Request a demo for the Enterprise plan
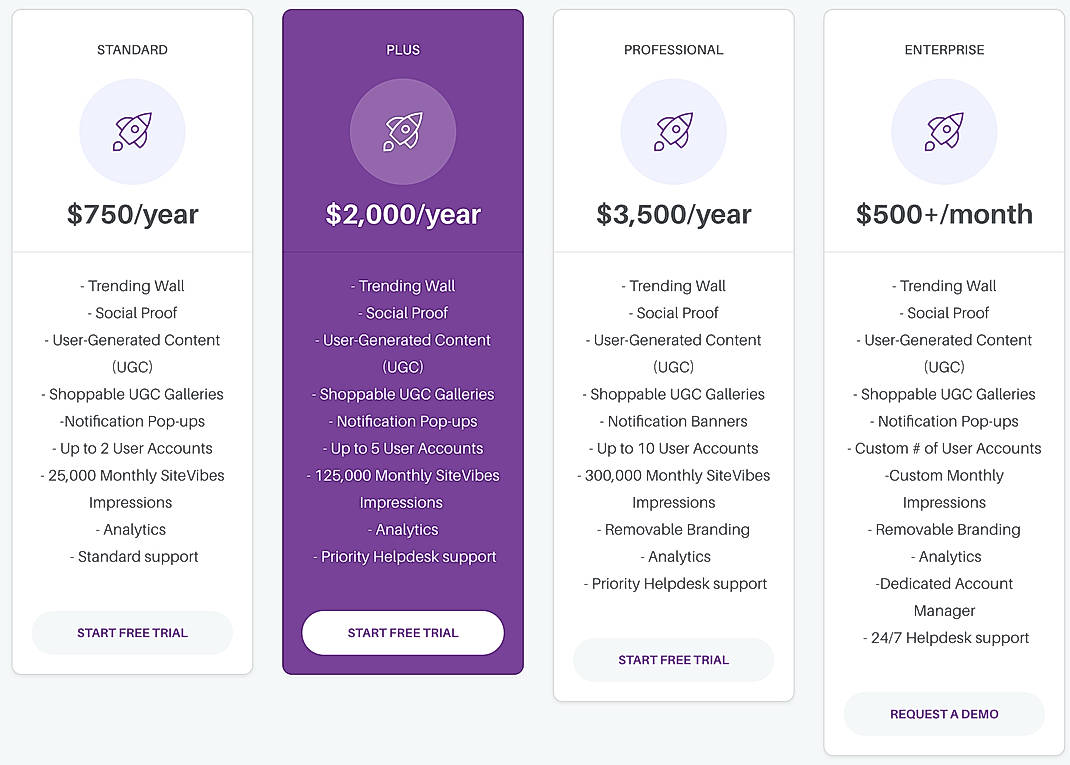 pyautogui.click(x=944, y=714)
